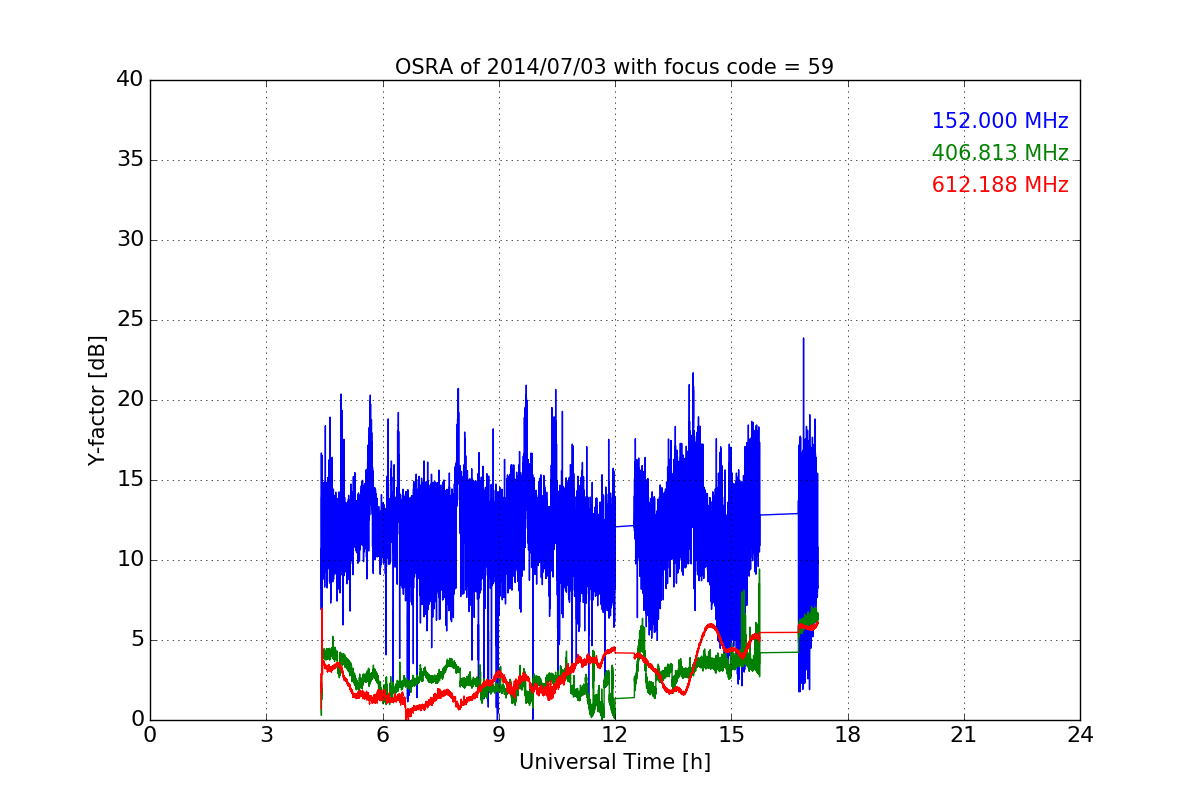
Task: Click y-axis tick value 35
Action: point(129,160)
